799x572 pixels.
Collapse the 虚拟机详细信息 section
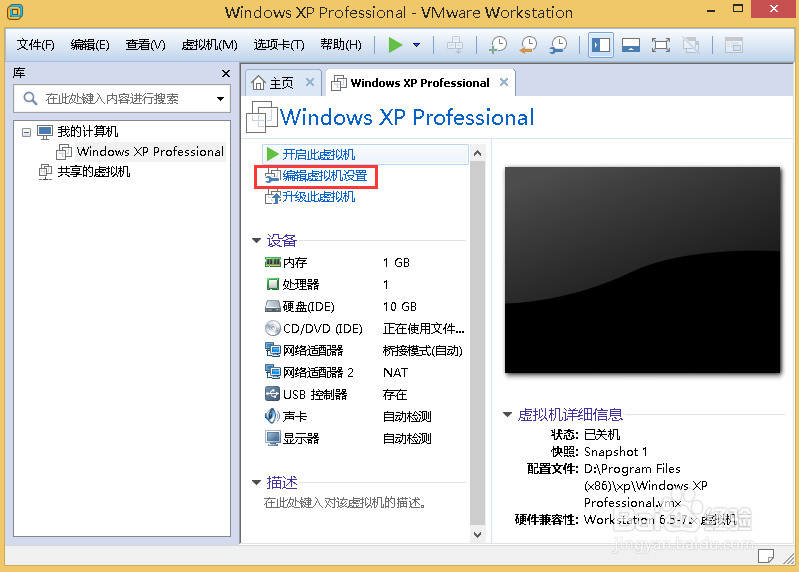(507, 414)
